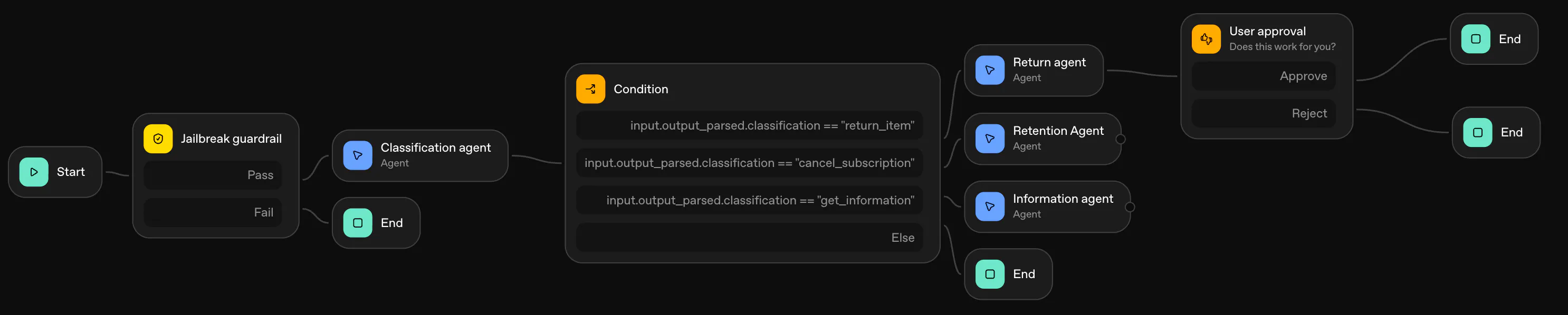Click the blue Classification agent cursor icon
This screenshot has height=315, width=1568.
coord(358,155)
